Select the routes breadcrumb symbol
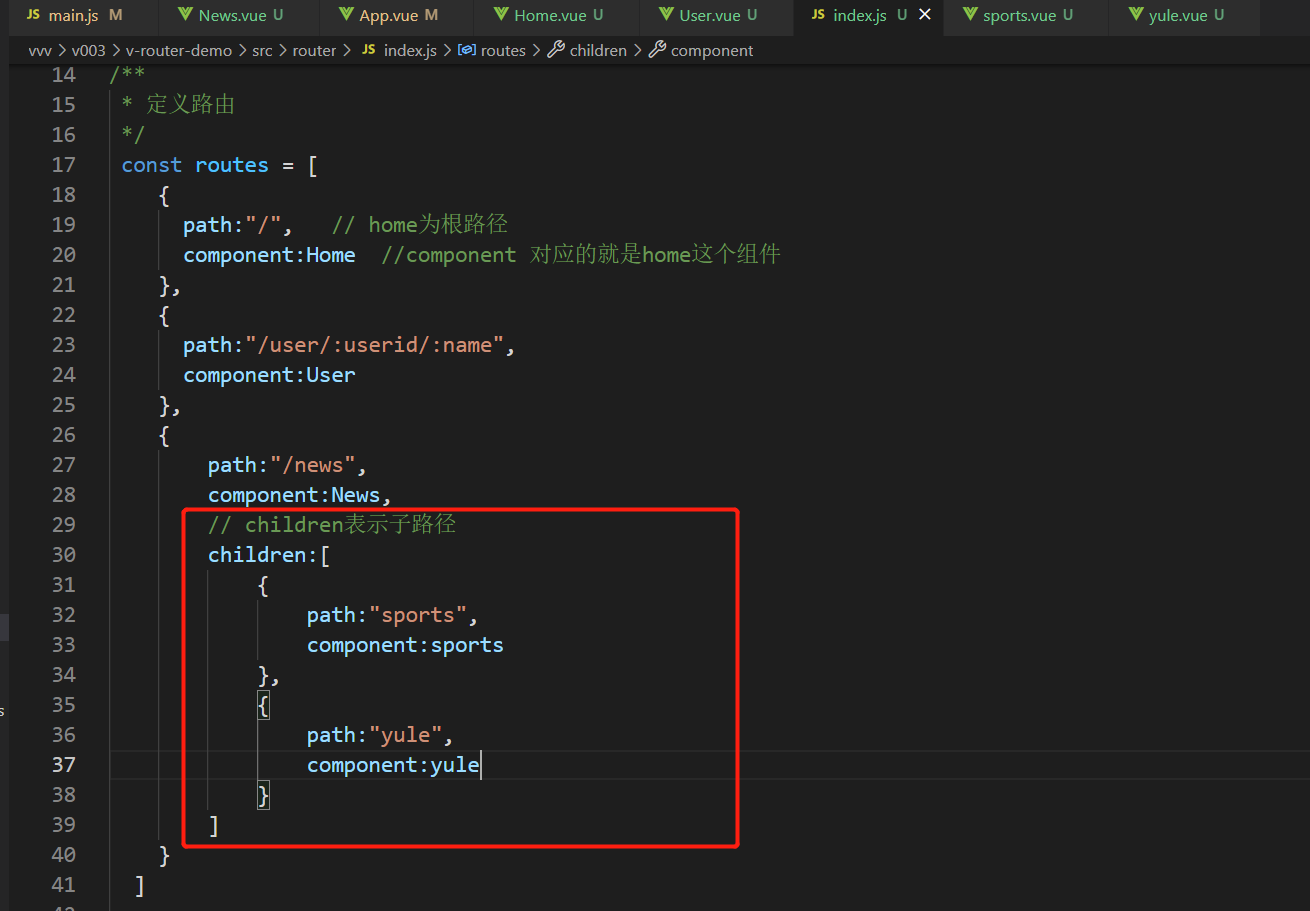The width and height of the screenshot is (1310, 911). click(x=503, y=50)
